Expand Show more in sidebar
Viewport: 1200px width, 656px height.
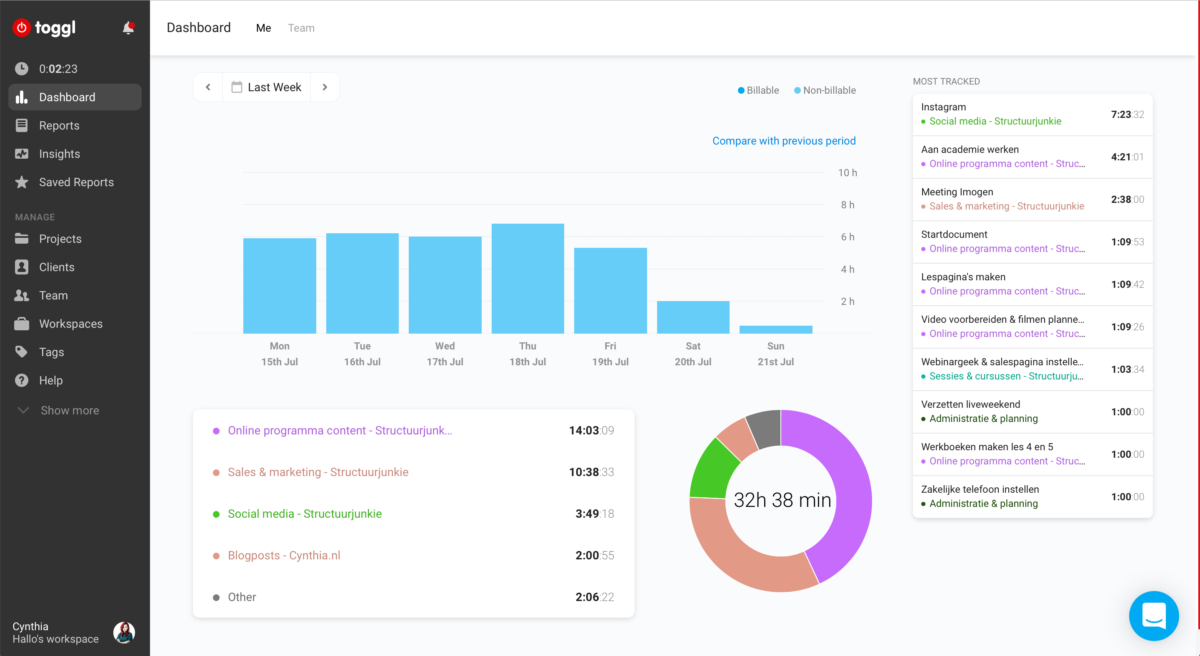click(69, 411)
